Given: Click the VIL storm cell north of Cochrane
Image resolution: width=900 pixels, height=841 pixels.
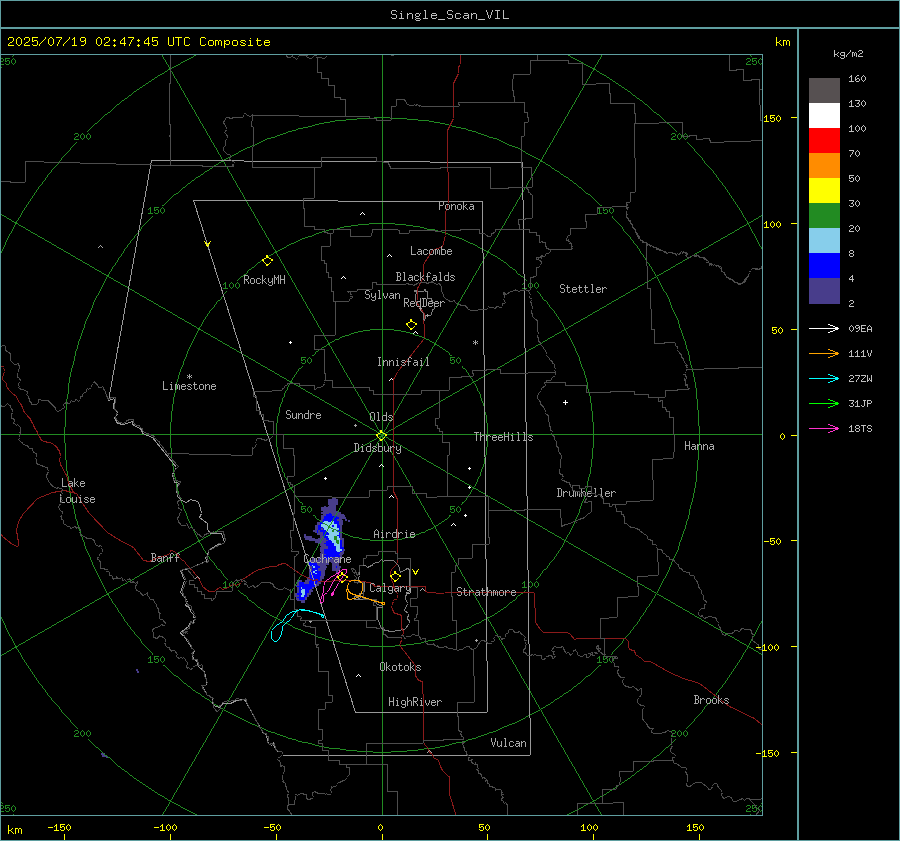Looking at the screenshot, I should (329, 531).
